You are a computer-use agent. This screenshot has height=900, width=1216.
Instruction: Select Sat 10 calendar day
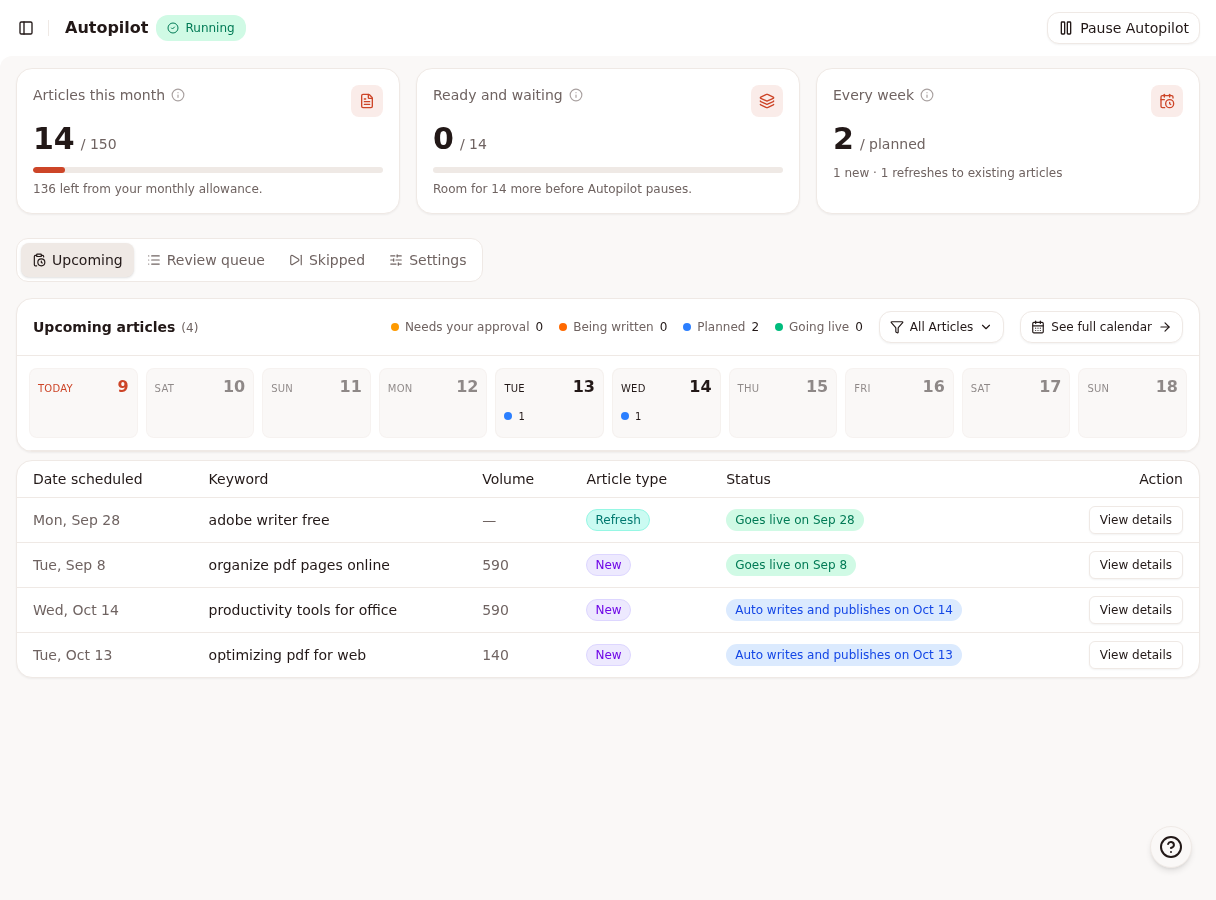[200, 403]
